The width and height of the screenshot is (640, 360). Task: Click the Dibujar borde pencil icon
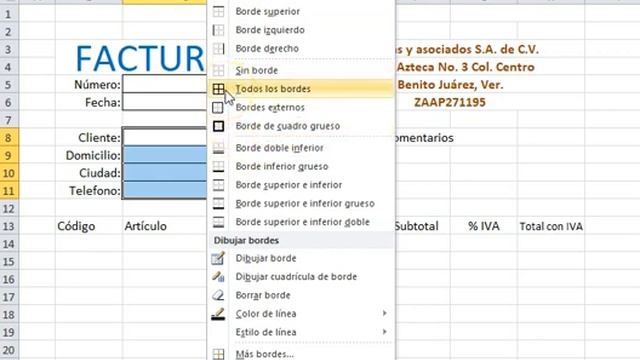click(218, 258)
